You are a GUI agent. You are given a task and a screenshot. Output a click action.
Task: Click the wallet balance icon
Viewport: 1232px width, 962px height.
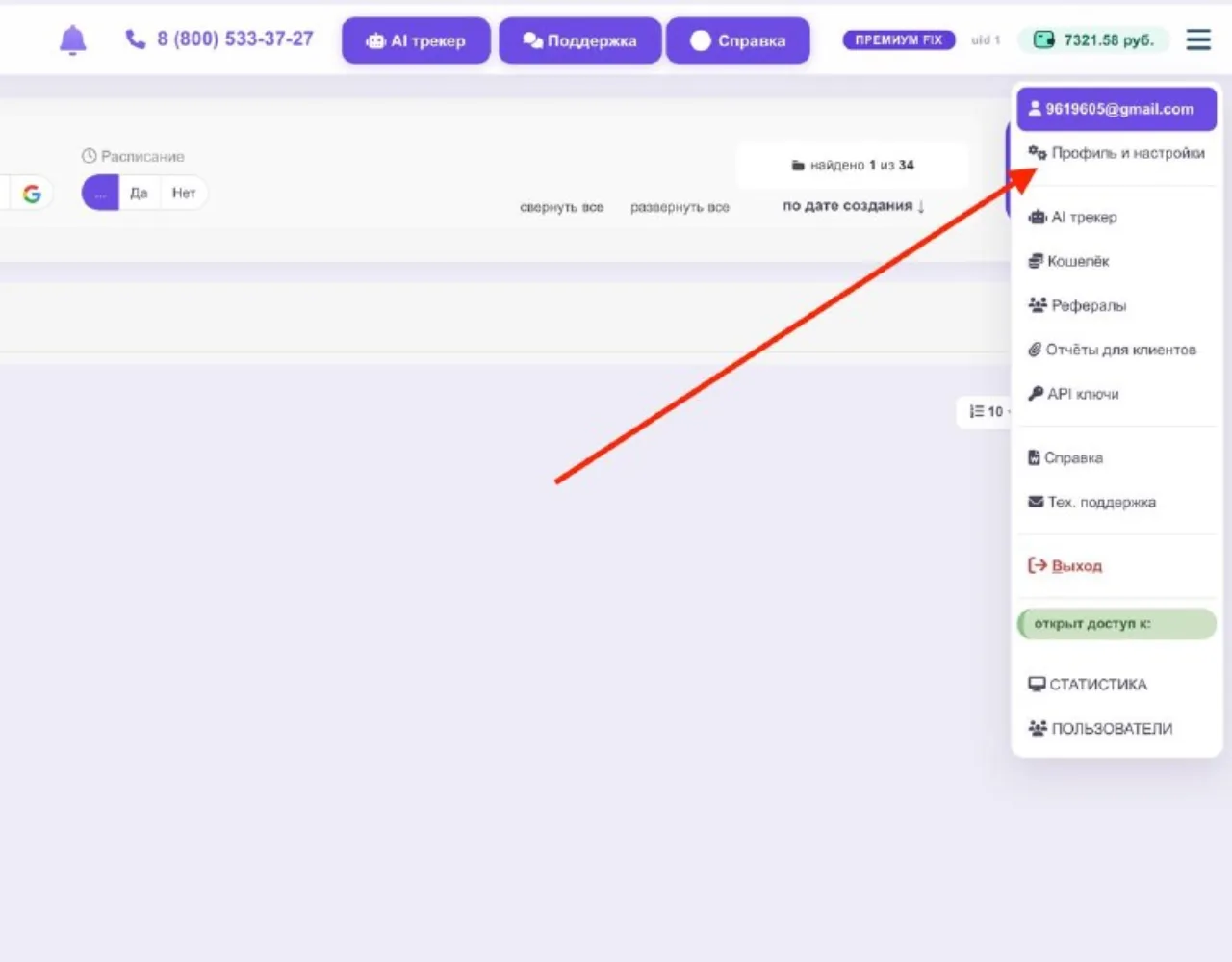pyautogui.click(x=1043, y=39)
